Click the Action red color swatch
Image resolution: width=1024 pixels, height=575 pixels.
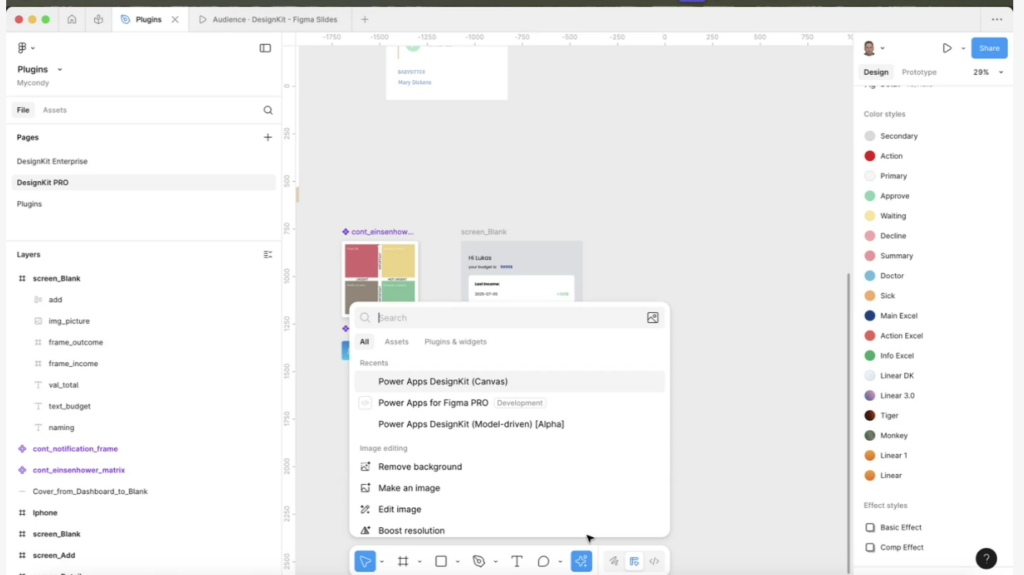[870, 156]
